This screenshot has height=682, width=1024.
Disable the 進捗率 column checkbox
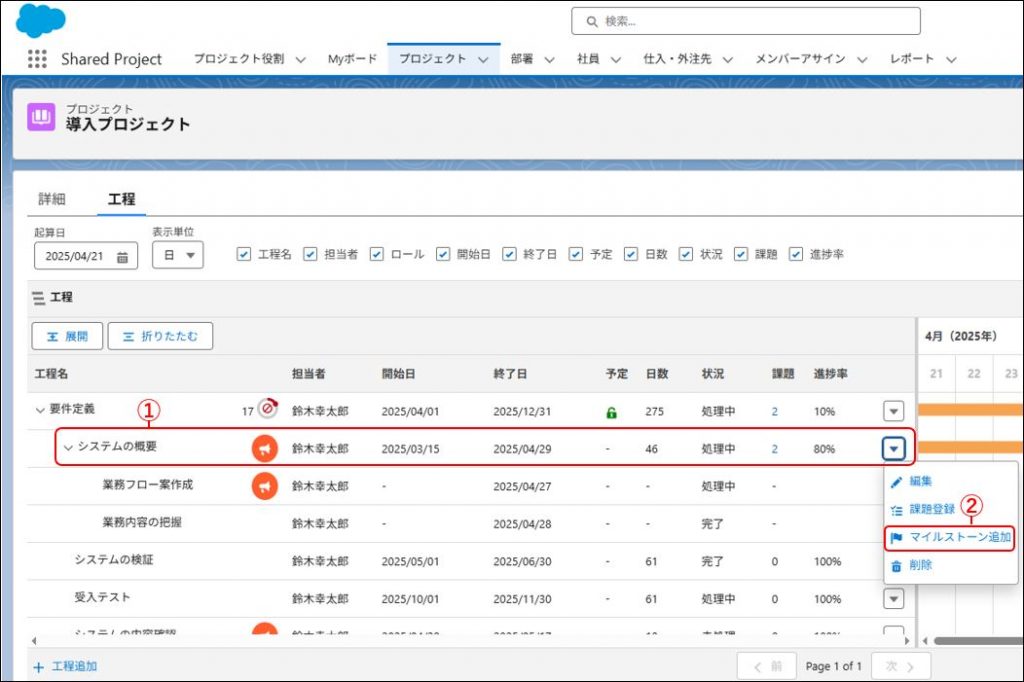point(796,254)
